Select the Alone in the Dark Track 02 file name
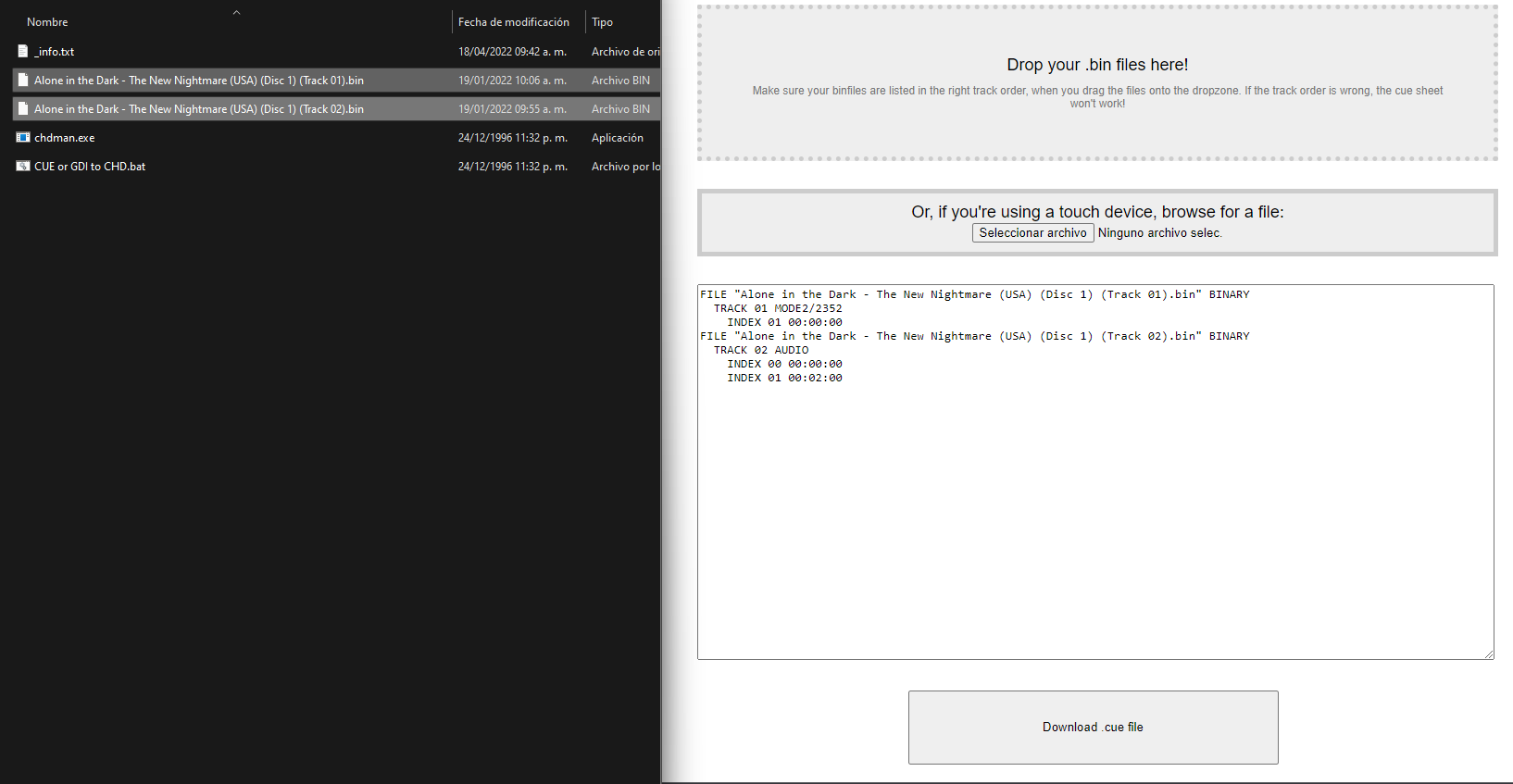The height and width of the screenshot is (784, 1513). [199, 109]
